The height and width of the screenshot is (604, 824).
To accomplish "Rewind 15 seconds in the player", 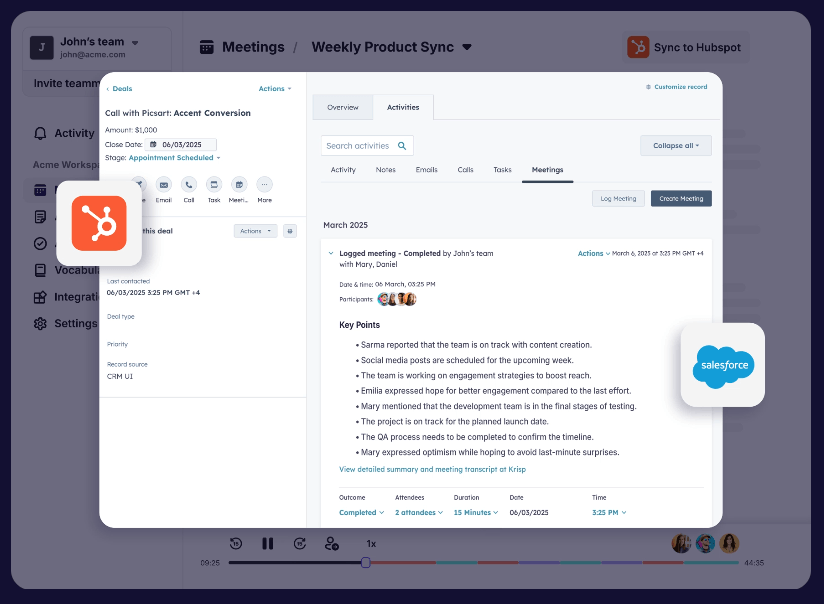I will coord(236,544).
